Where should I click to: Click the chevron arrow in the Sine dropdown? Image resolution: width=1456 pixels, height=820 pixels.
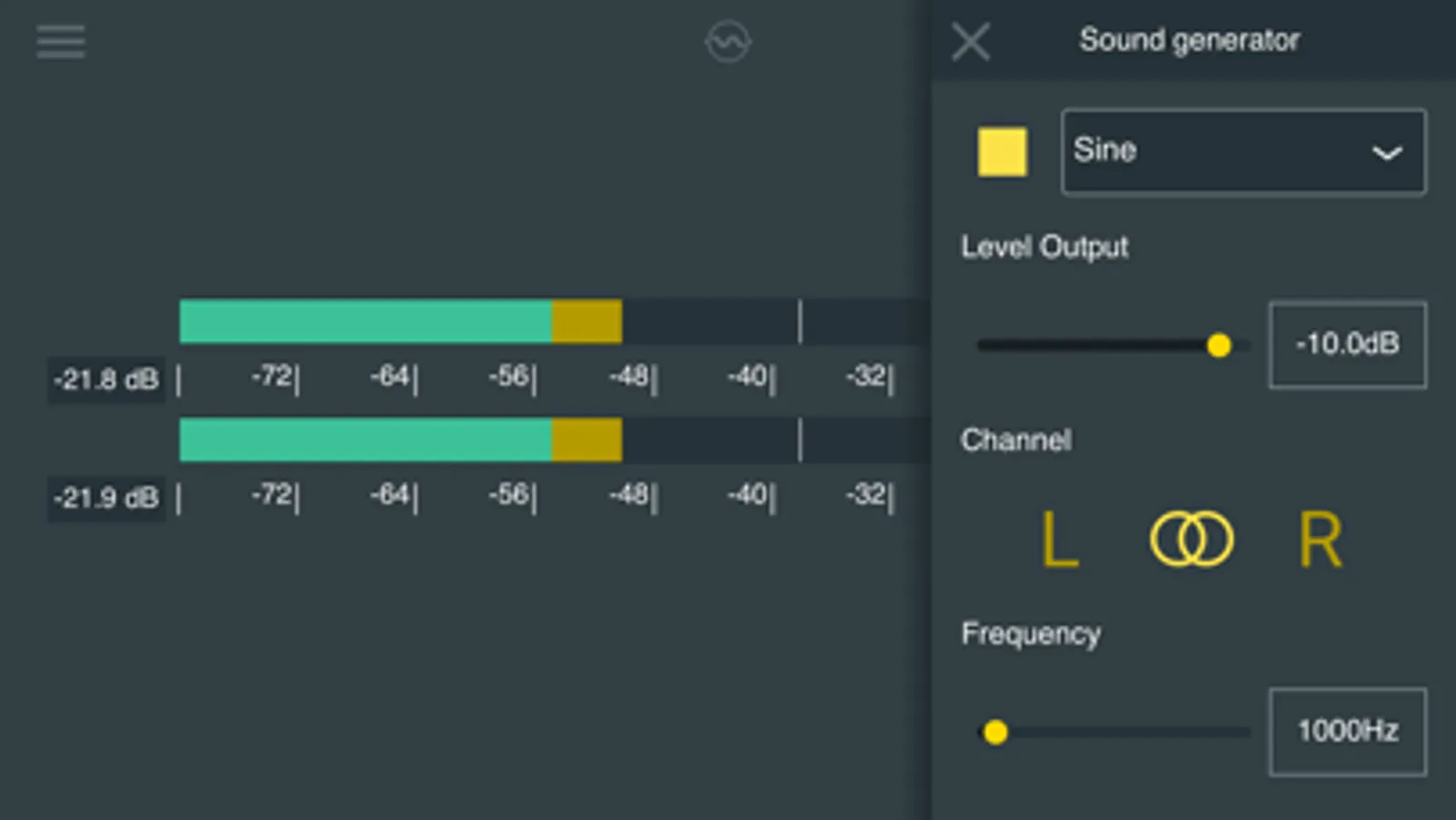coord(1387,153)
